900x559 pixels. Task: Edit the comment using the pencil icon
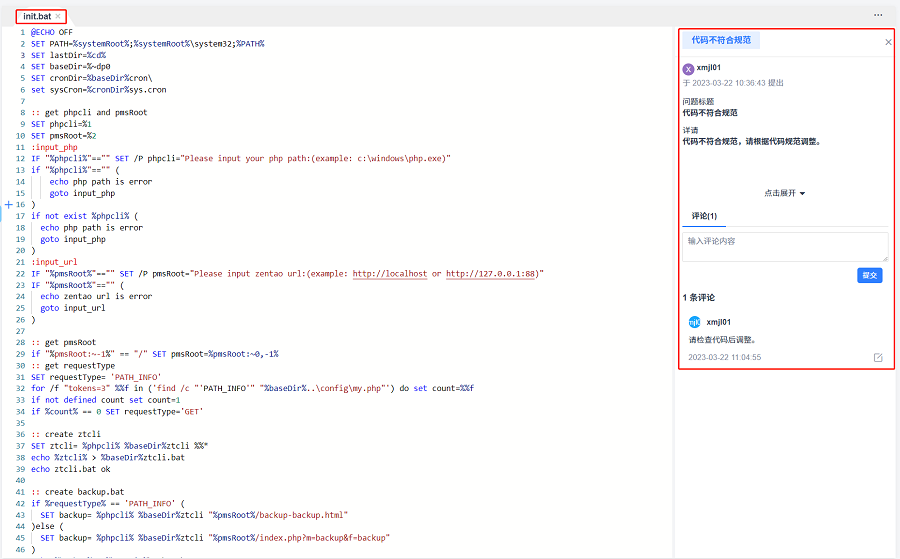tap(878, 357)
